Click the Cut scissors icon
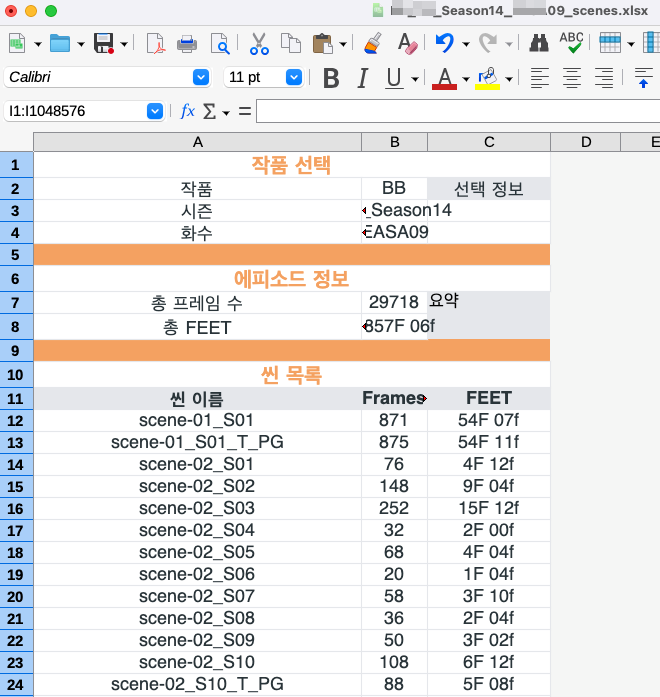Viewport: 660px width, 697px height. (x=259, y=44)
